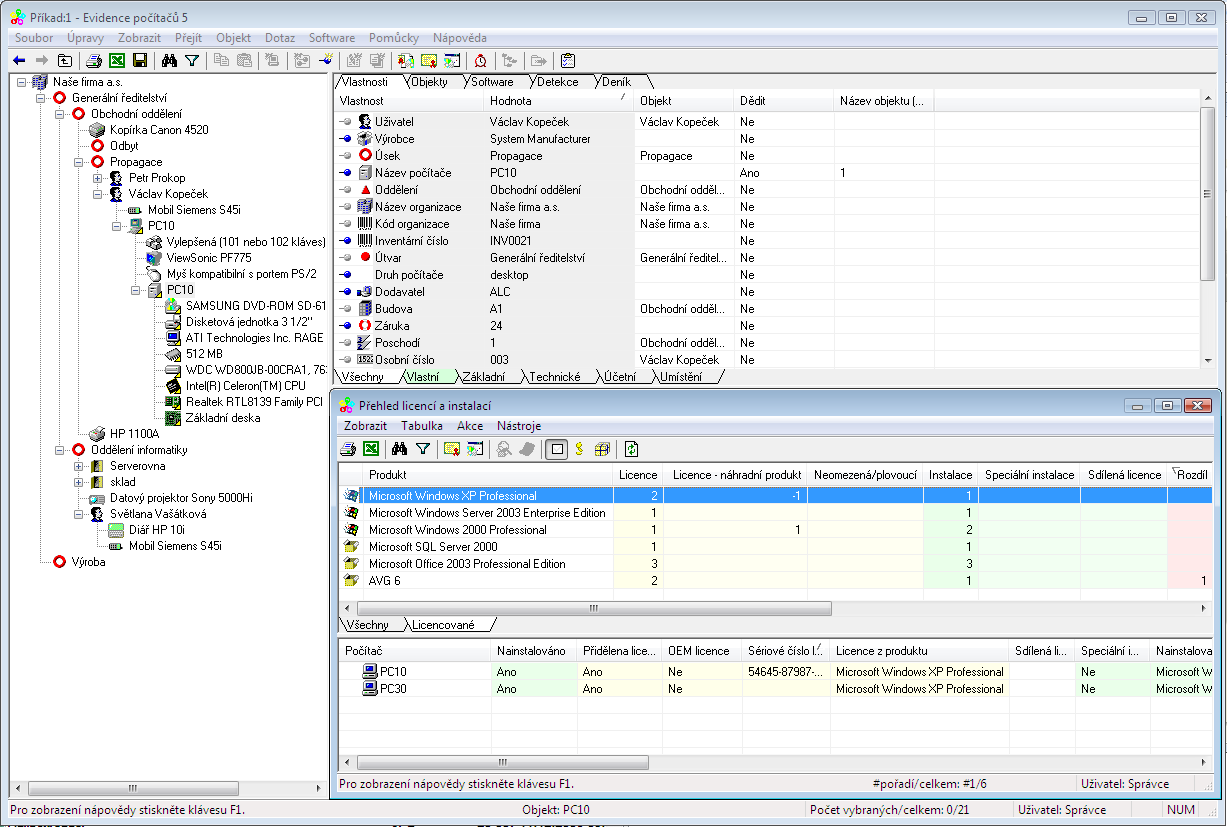This screenshot has width=1227, height=827.
Task: Open the Tabulka menu
Action: (x=422, y=426)
